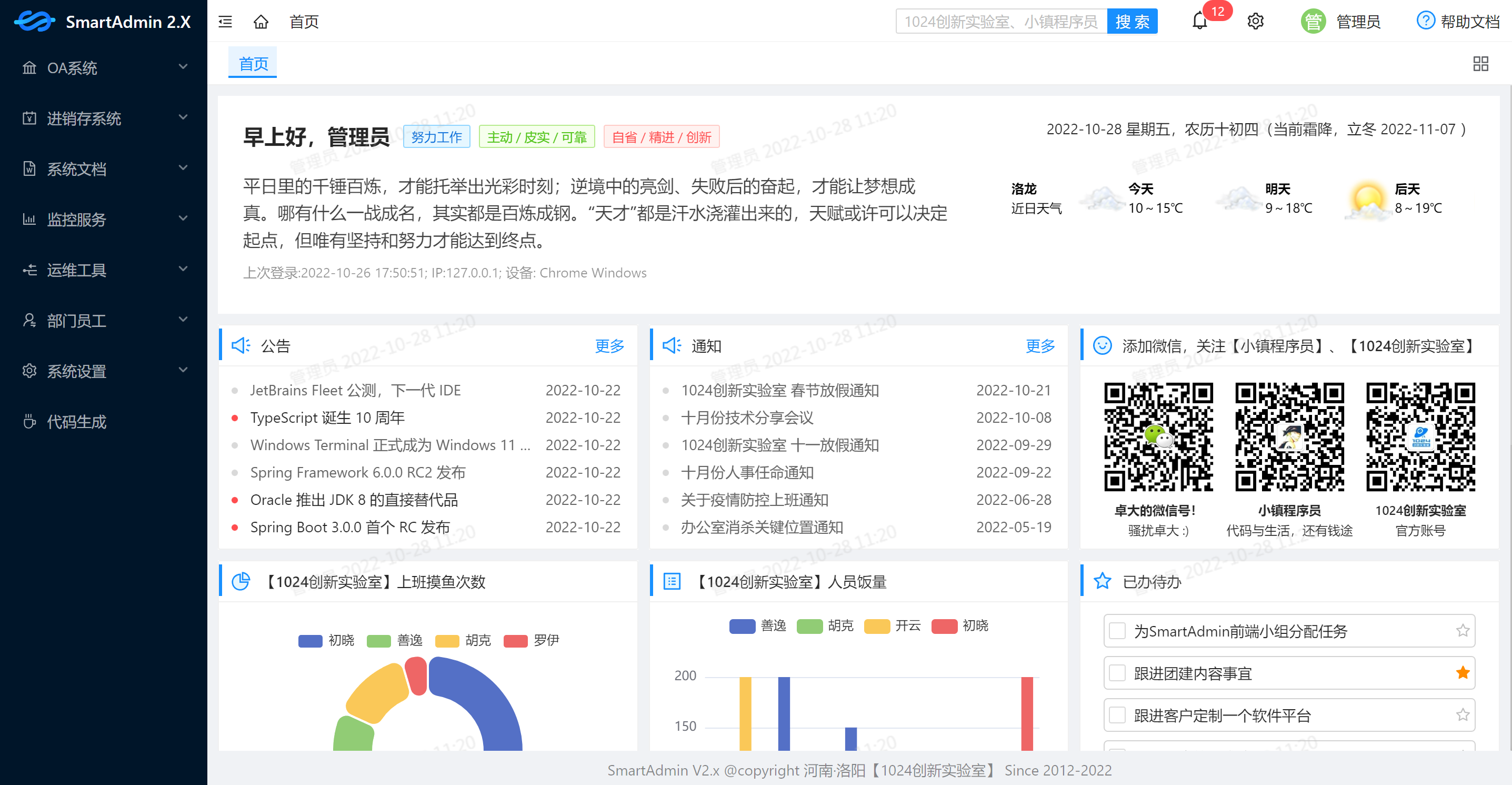Viewport: 1512px width, 785px height.
Task: Click the tab grid icon at right
Action: click(1480, 63)
